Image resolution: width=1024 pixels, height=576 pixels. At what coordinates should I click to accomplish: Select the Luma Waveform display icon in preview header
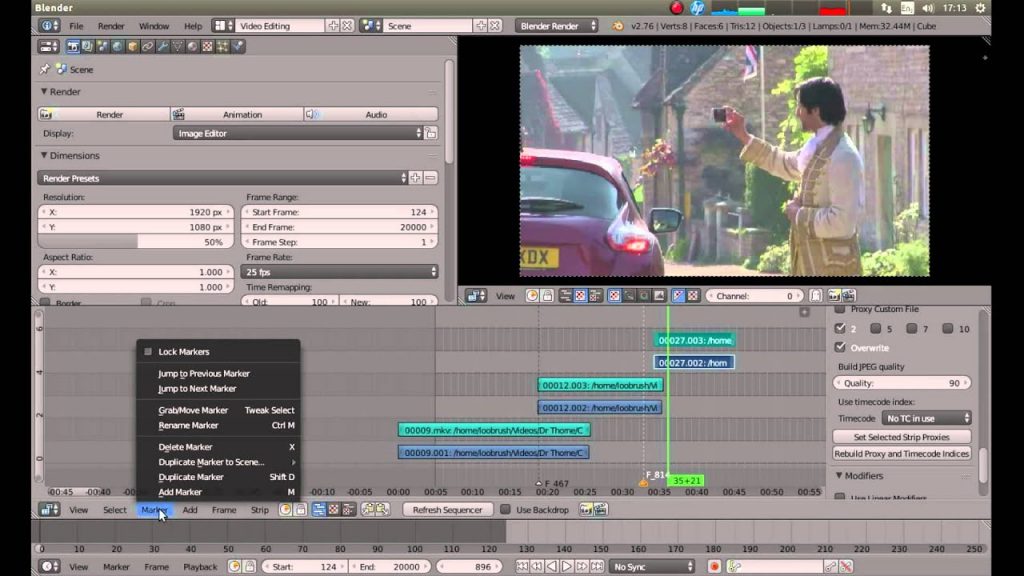click(630, 296)
